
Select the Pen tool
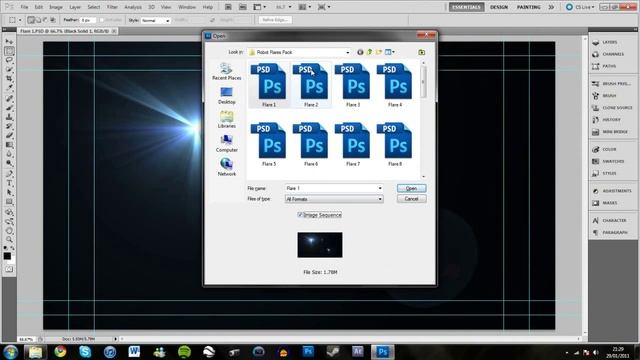(9, 174)
